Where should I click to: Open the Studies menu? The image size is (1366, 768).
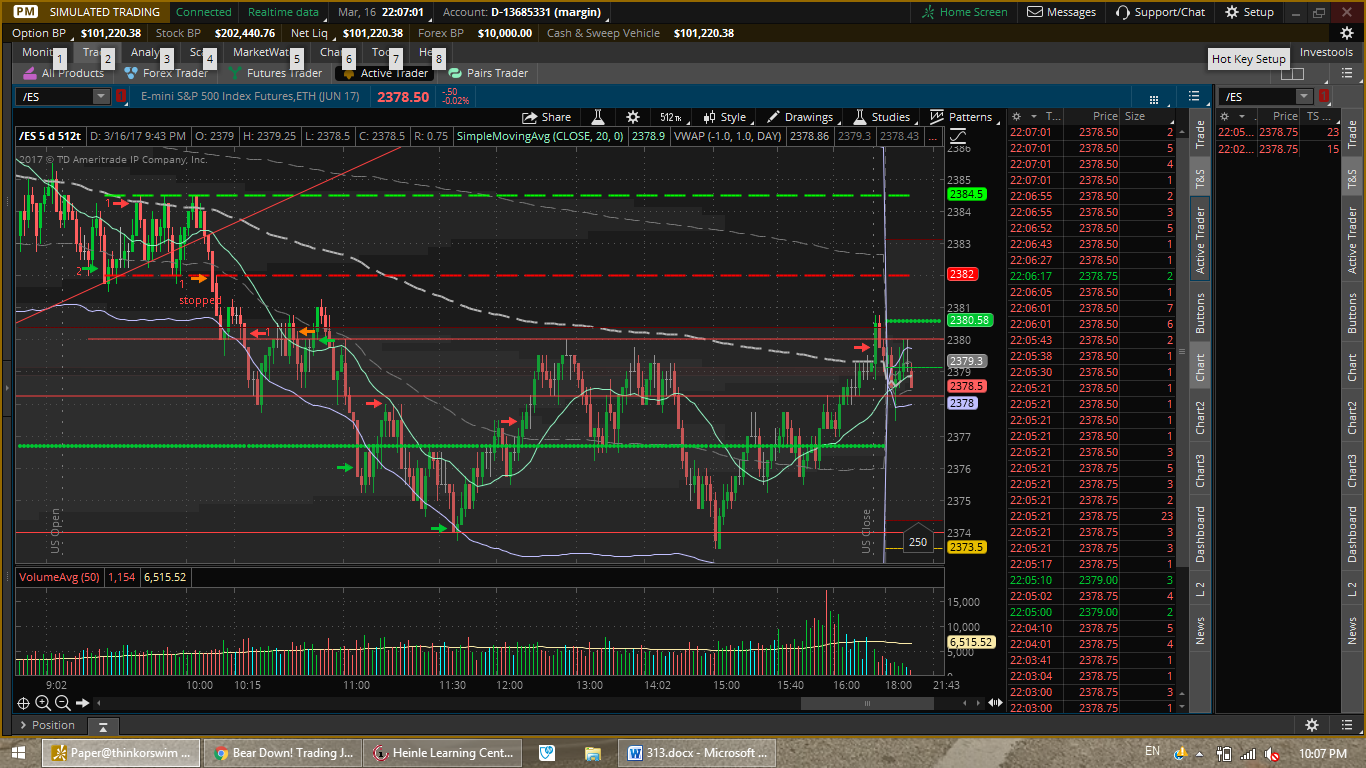[x=881, y=117]
